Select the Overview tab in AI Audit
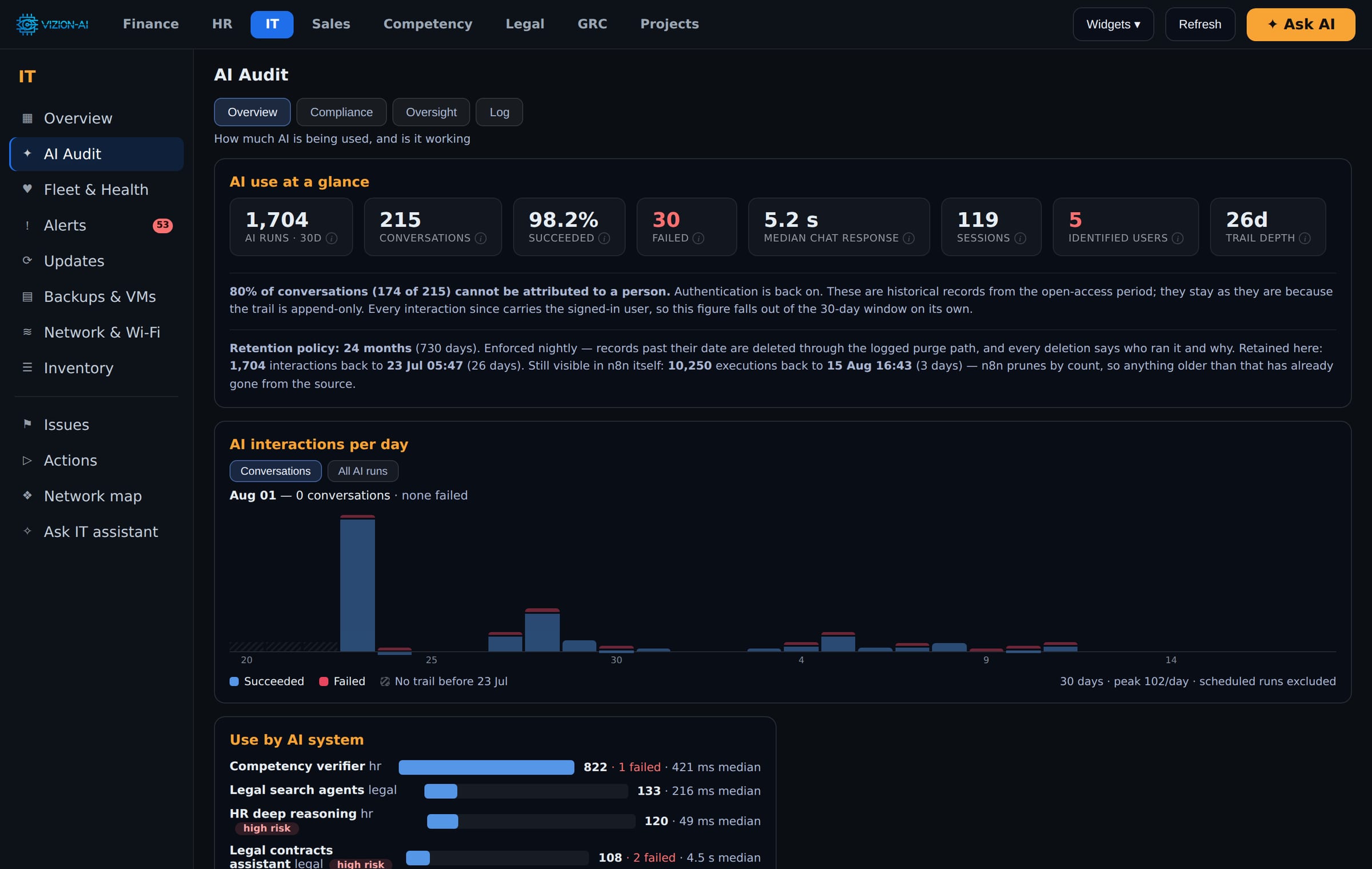Image resolution: width=1372 pixels, height=869 pixels. pyautogui.click(x=252, y=112)
